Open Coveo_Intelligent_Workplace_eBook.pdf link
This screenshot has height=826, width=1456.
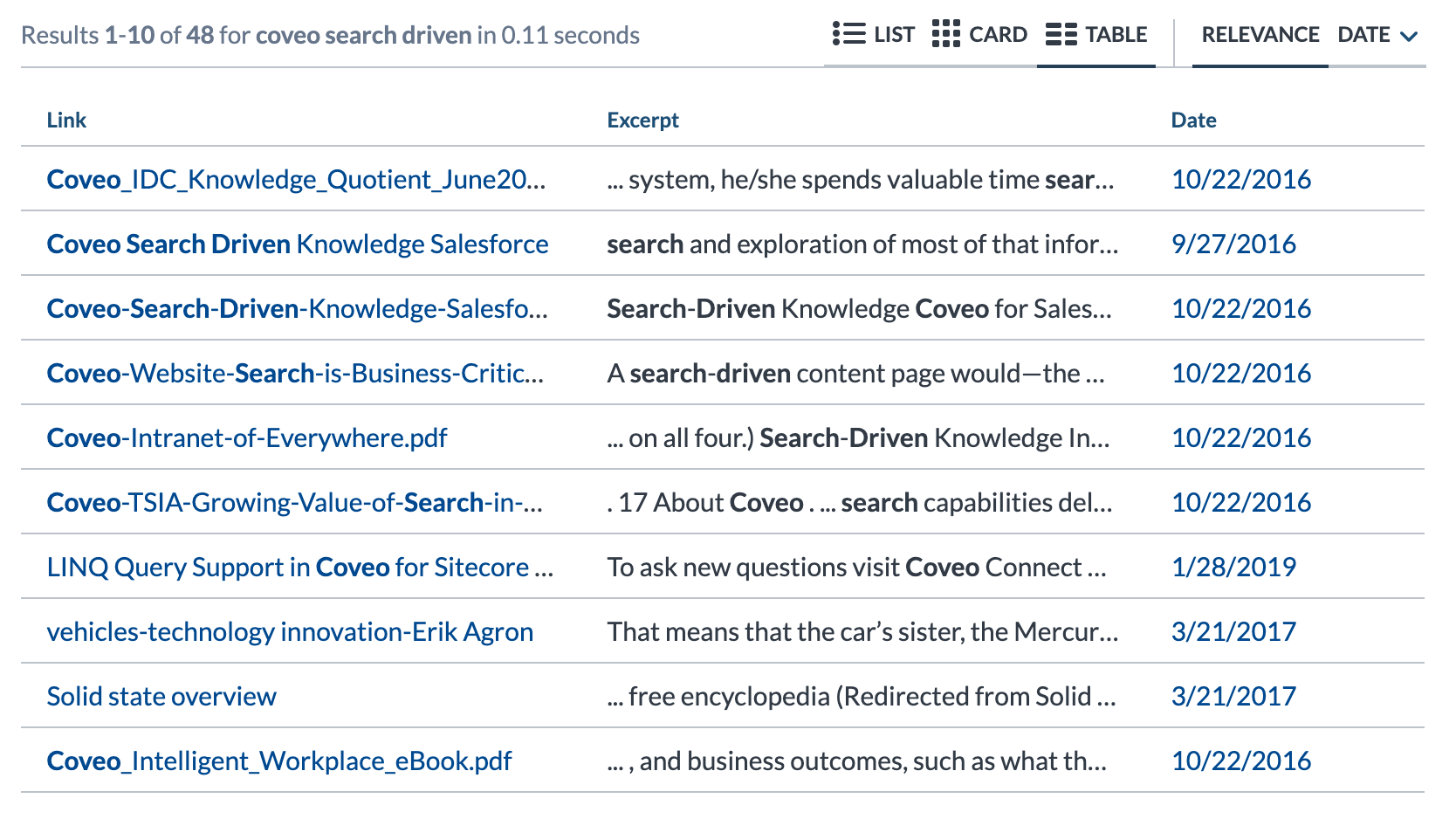[x=279, y=761]
